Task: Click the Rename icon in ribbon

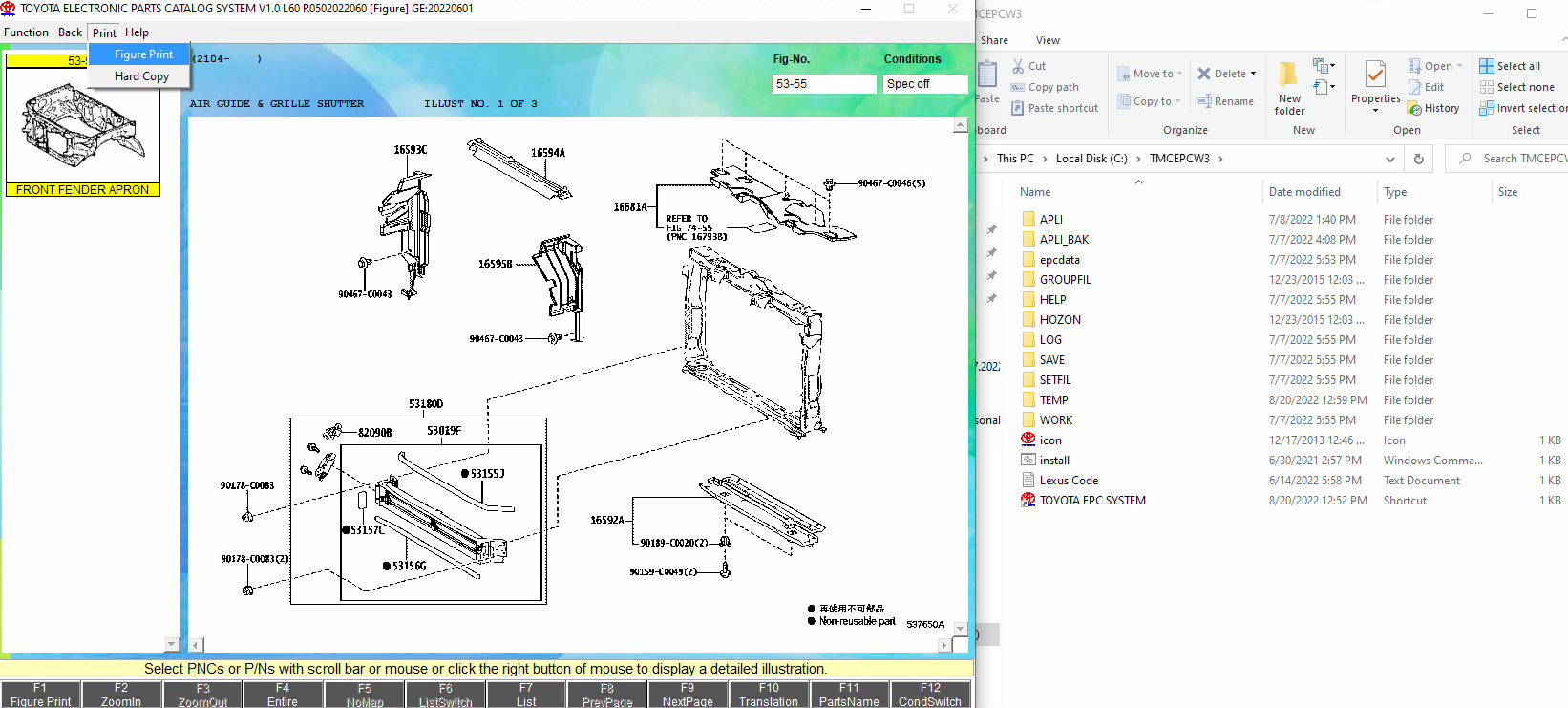Action: click(x=1204, y=101)
